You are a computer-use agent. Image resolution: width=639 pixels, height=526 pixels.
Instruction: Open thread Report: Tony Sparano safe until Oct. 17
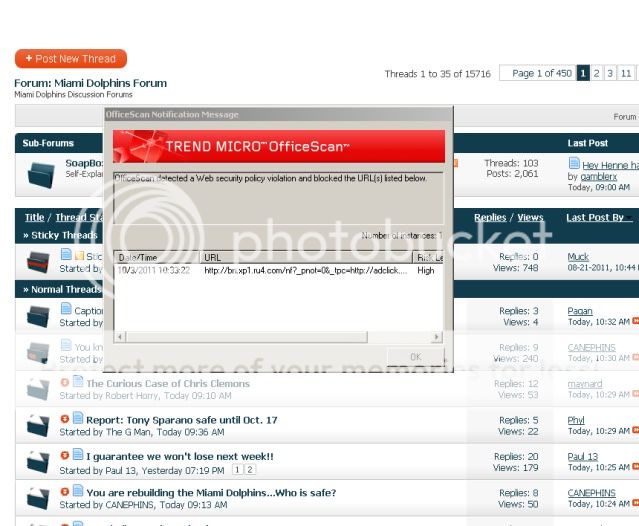pos(182,420)
